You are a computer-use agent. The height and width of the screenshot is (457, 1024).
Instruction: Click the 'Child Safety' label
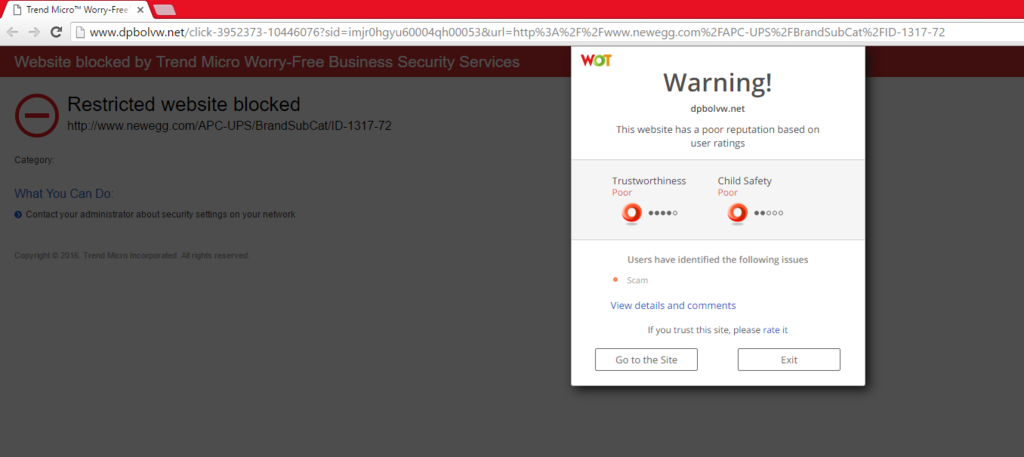pyautogui.click(x=744, y=181)
